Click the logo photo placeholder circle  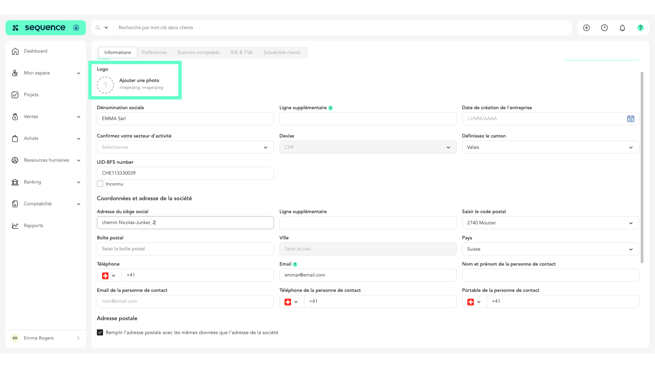(105, 85)
